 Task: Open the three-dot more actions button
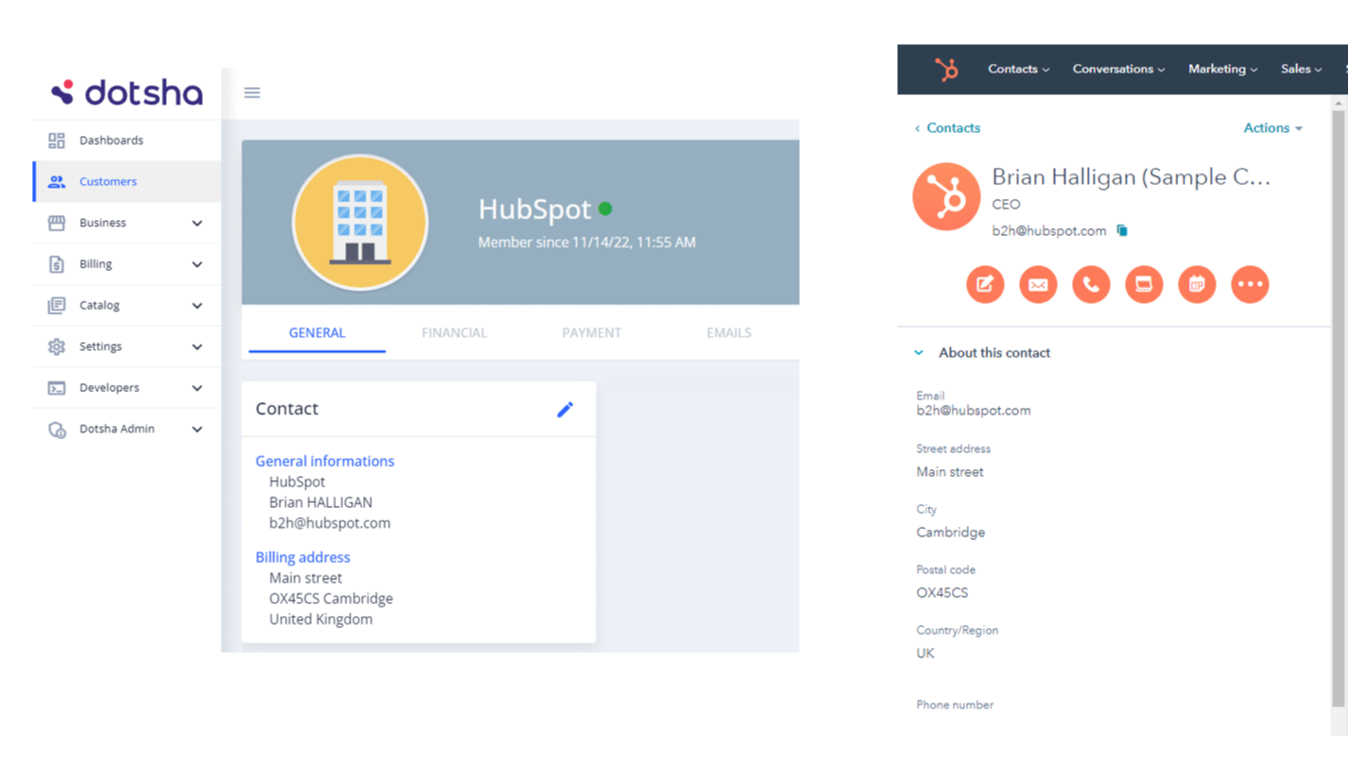[x=1250, y=285]
